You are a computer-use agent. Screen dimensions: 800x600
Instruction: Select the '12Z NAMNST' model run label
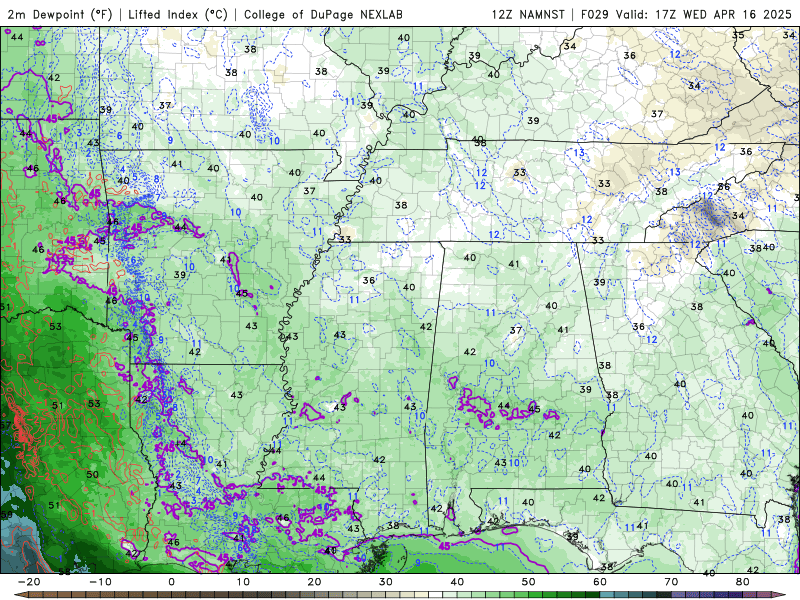tap(528, 14)
